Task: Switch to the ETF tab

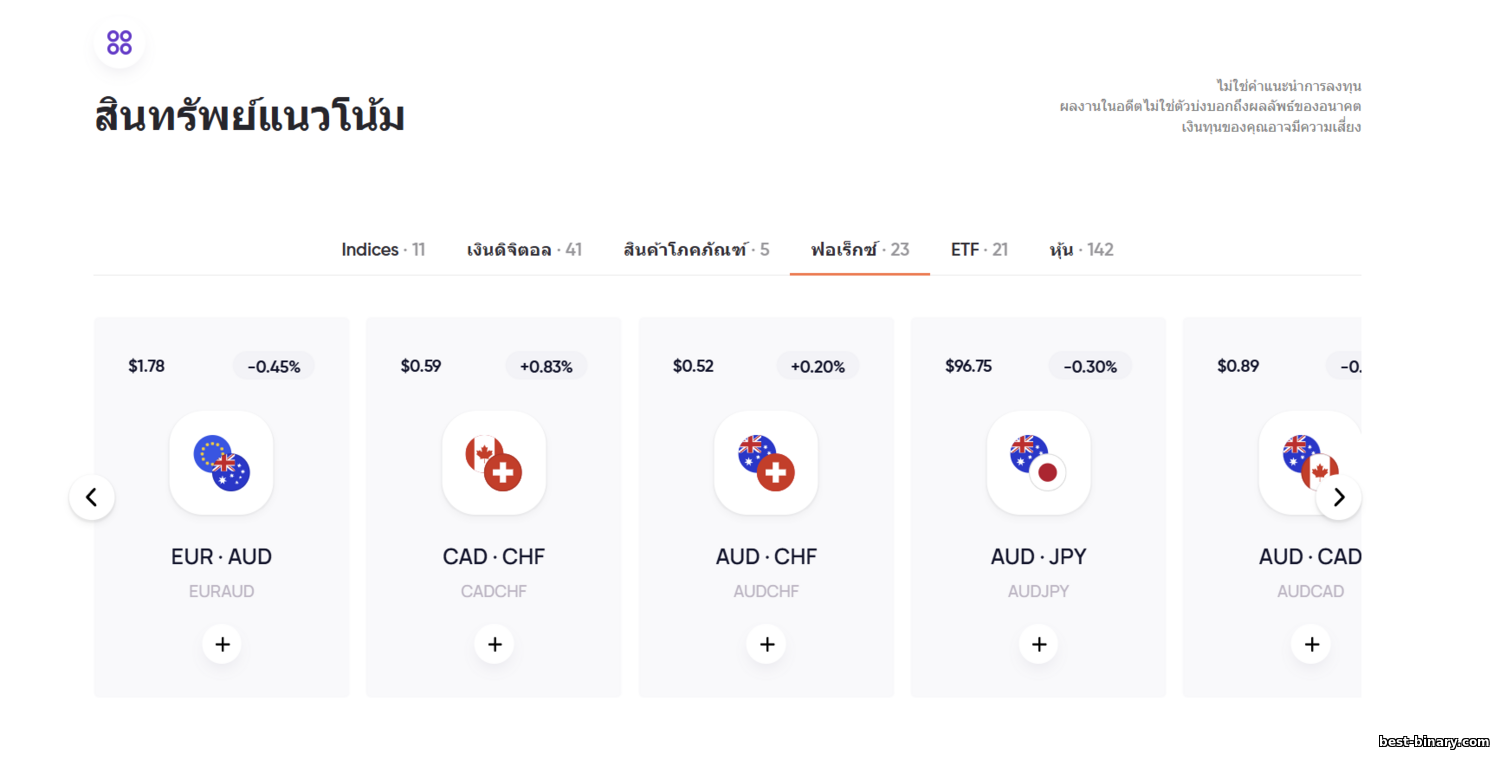Action: click(x=979, y=250)
